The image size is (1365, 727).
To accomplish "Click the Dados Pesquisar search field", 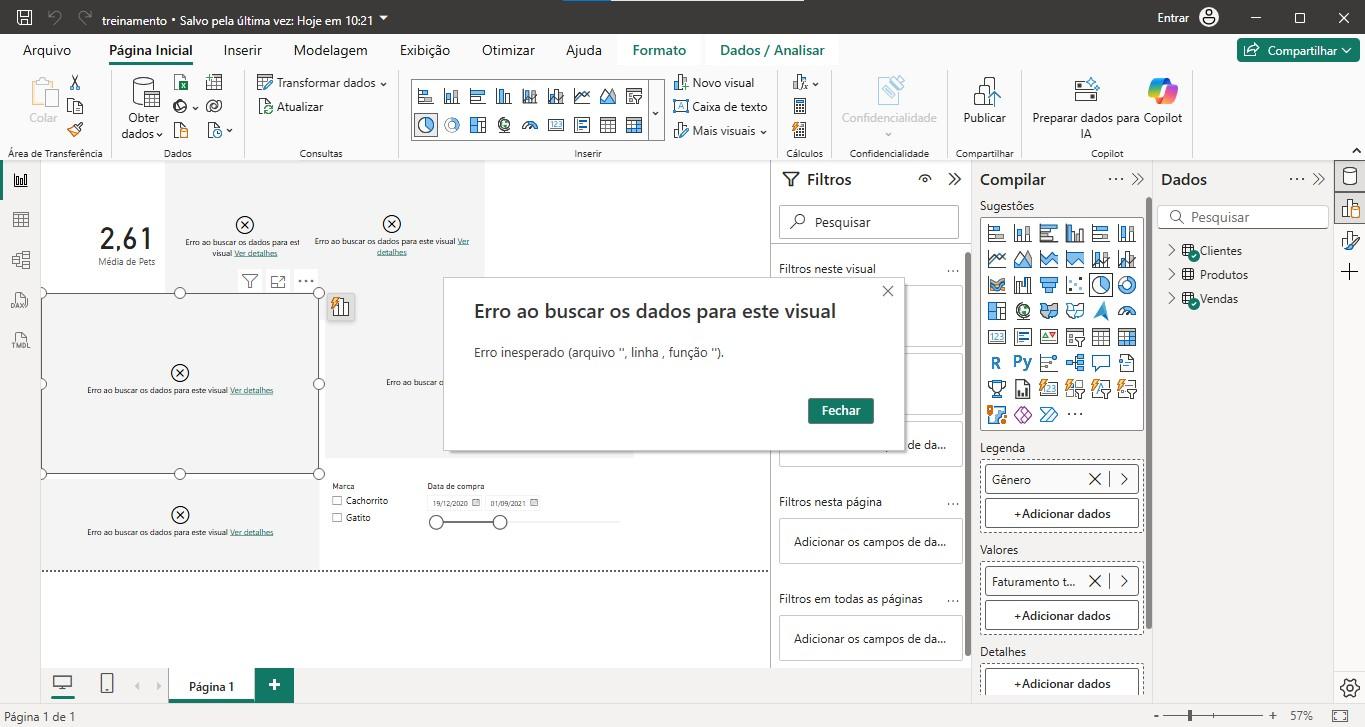I will tap(1243, 217).
